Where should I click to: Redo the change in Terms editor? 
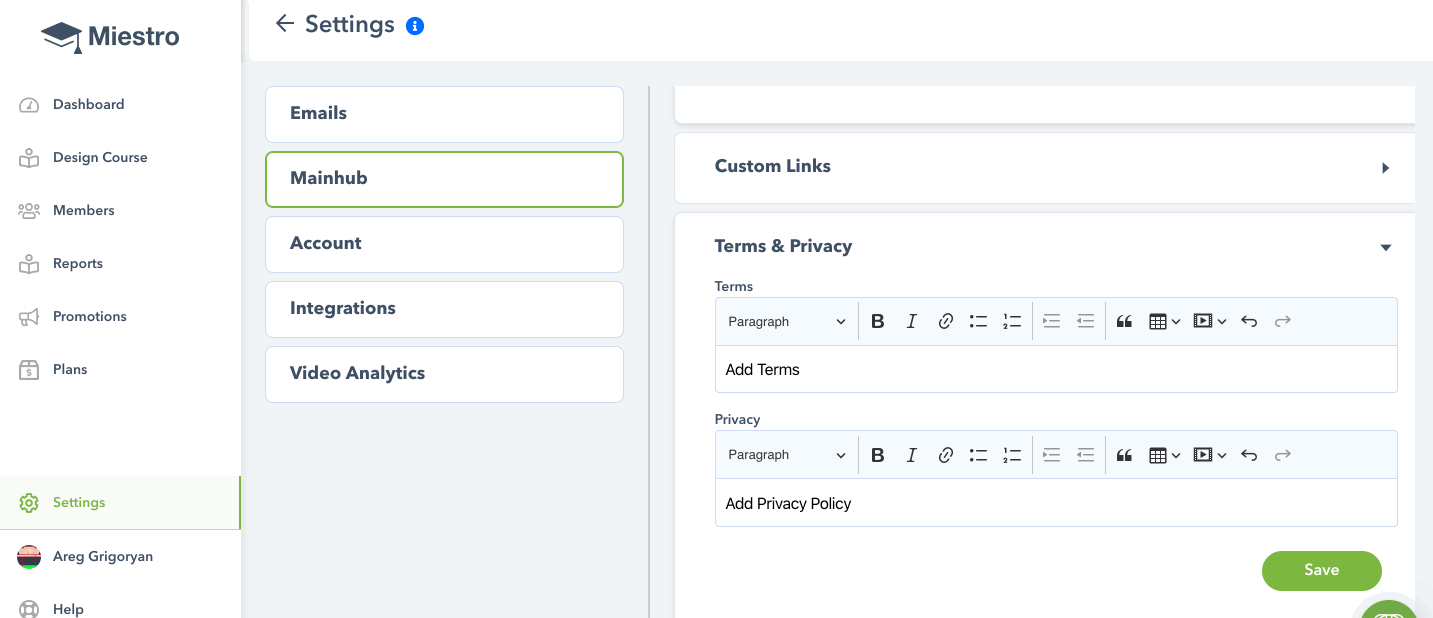(1283, 322)
